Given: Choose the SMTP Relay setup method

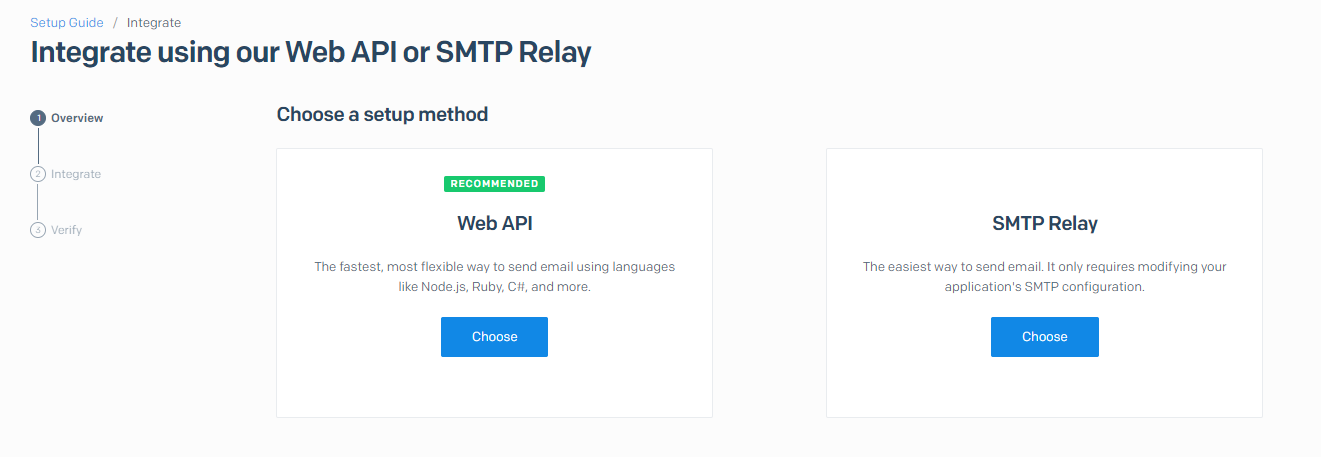Looking at the screenshot, I should [x=1044, y=337].
